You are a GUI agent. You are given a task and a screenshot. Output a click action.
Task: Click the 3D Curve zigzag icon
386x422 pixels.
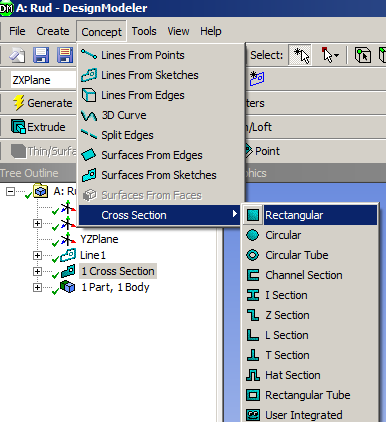coord(89,115)
